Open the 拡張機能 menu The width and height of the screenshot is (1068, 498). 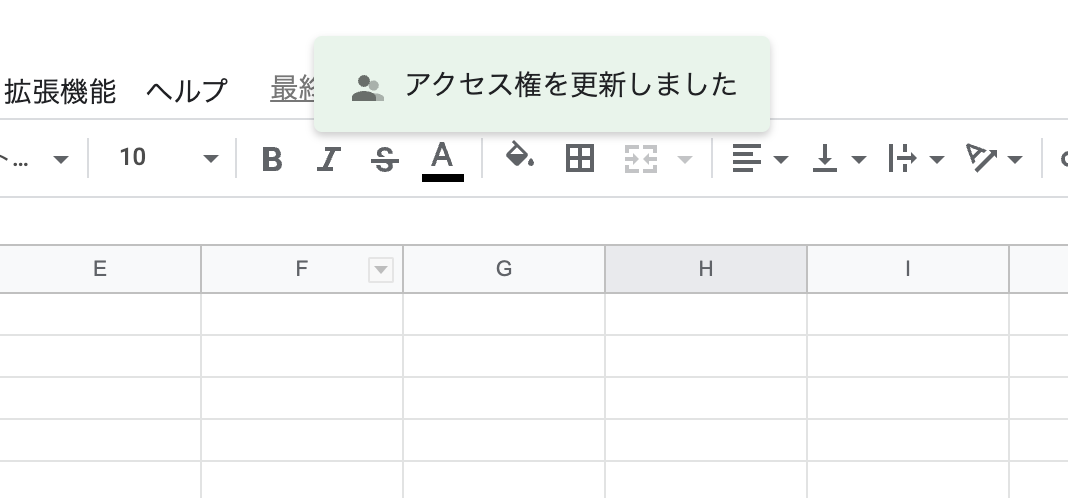[59, 91]
